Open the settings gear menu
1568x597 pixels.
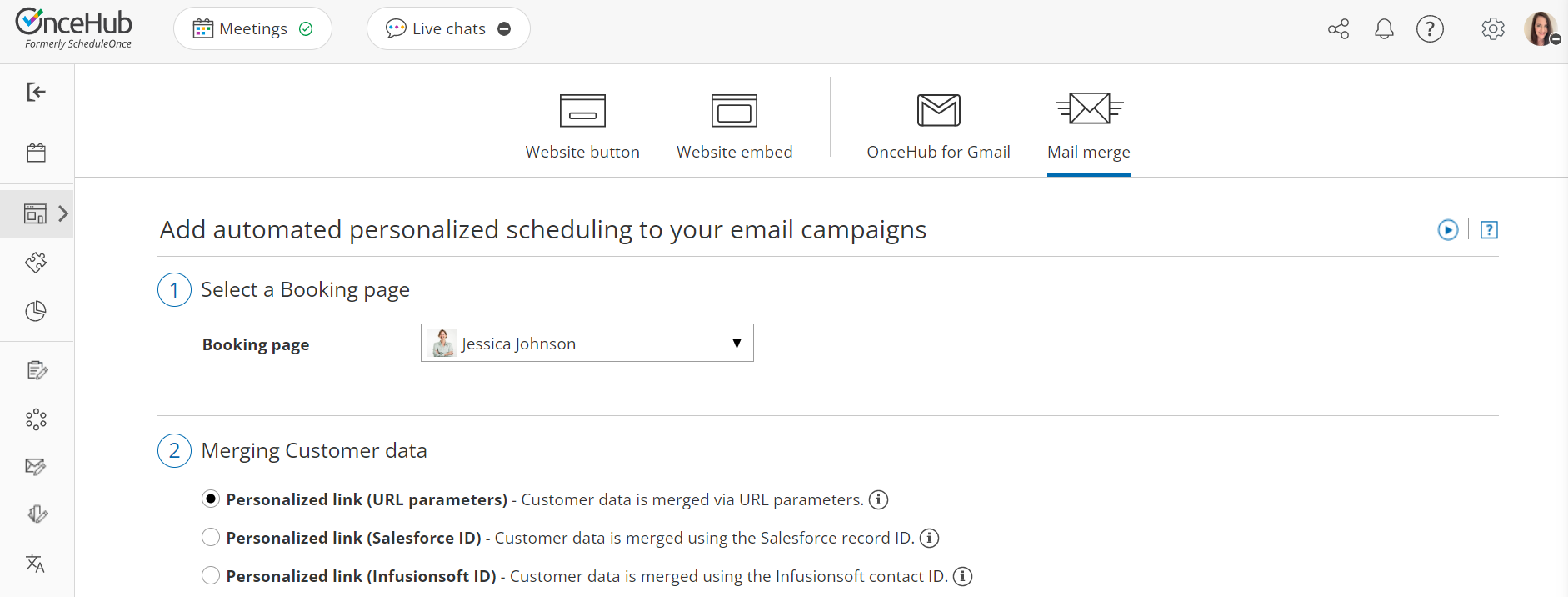tap(1492, 29)
